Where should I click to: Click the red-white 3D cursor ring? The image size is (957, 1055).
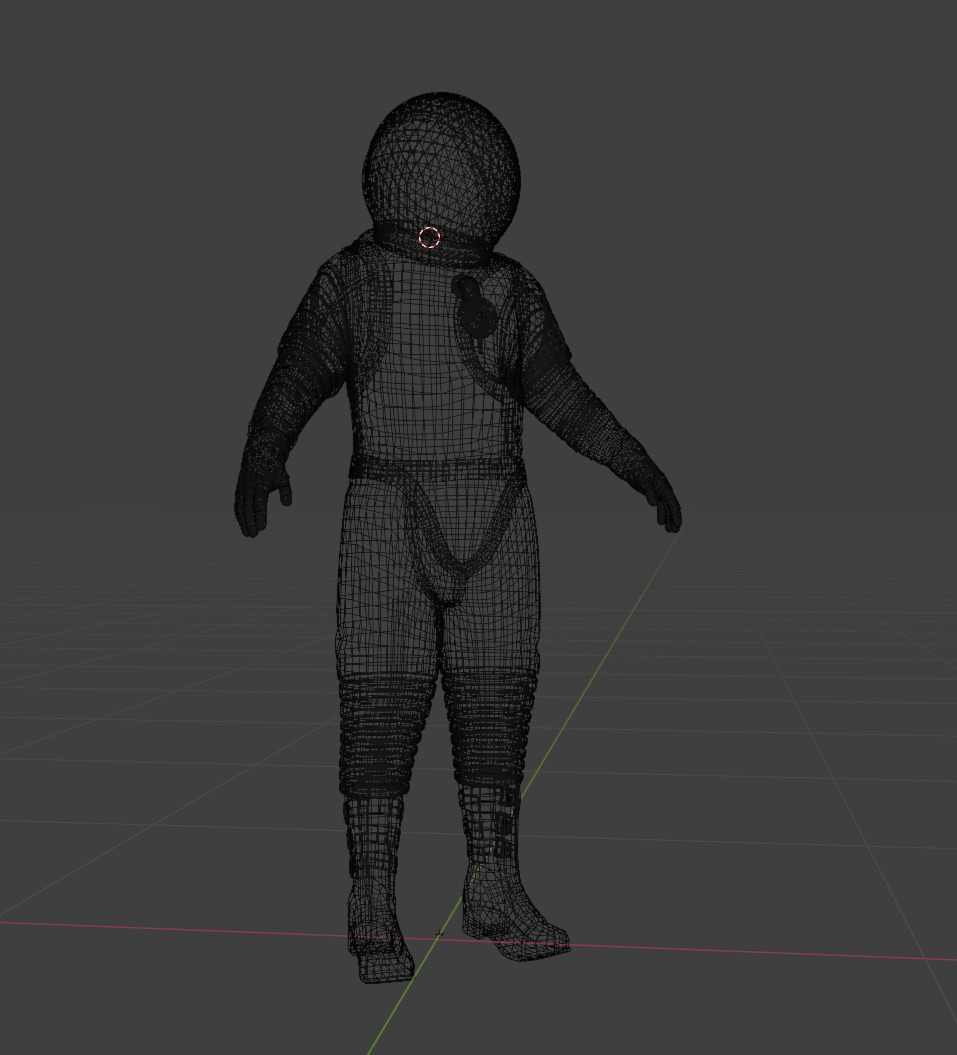click(x=429, y=237)
